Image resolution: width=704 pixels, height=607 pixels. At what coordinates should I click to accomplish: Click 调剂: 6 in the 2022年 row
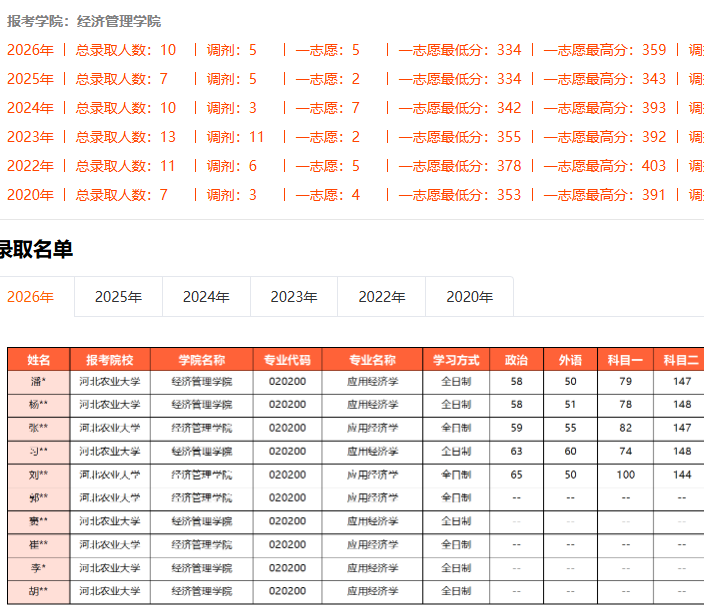(232, 166)
